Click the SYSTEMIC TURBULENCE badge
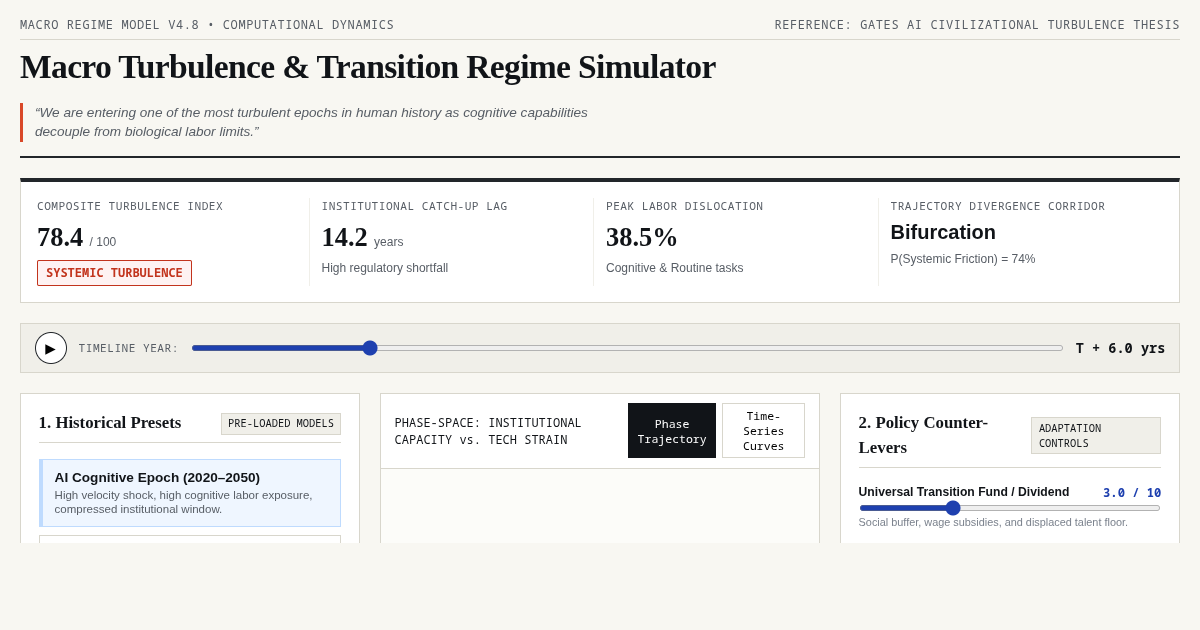 [x=114, y=273]
